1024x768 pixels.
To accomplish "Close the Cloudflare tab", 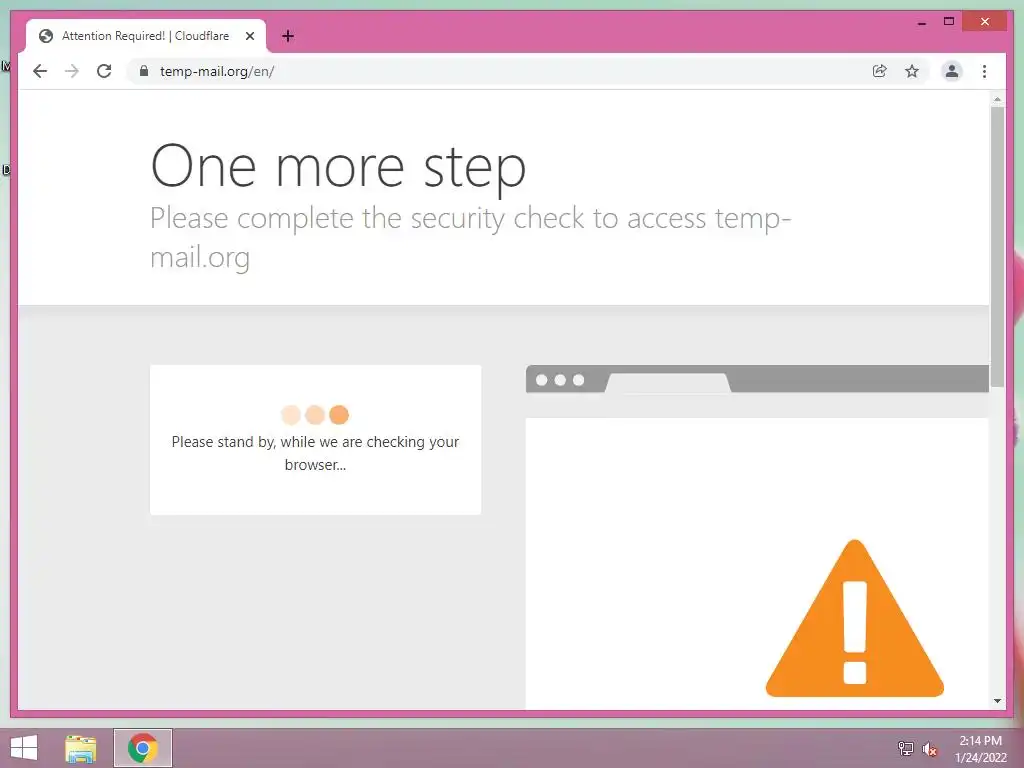I will [250, 36].
